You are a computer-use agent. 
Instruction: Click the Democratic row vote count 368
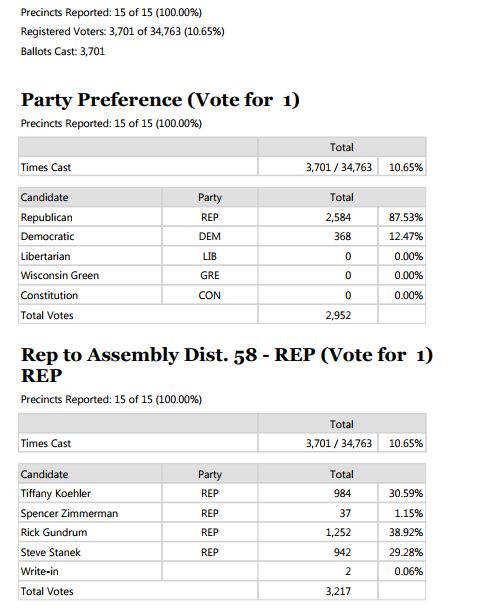click(342, 237)
